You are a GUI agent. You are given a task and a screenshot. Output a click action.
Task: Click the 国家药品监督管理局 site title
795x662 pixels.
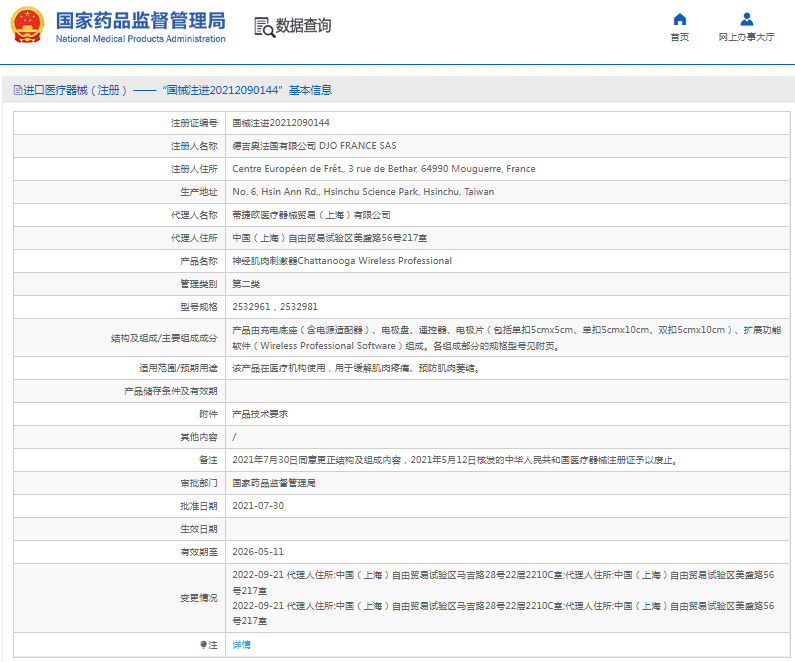click(x=140, y=20)
